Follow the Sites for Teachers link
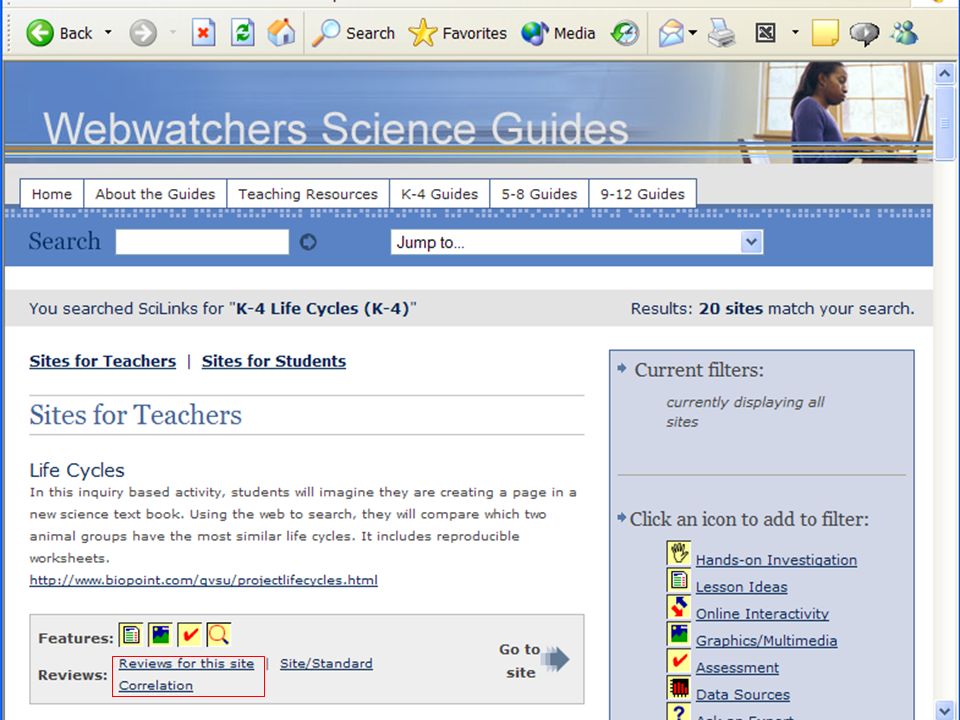 (102, 361)
